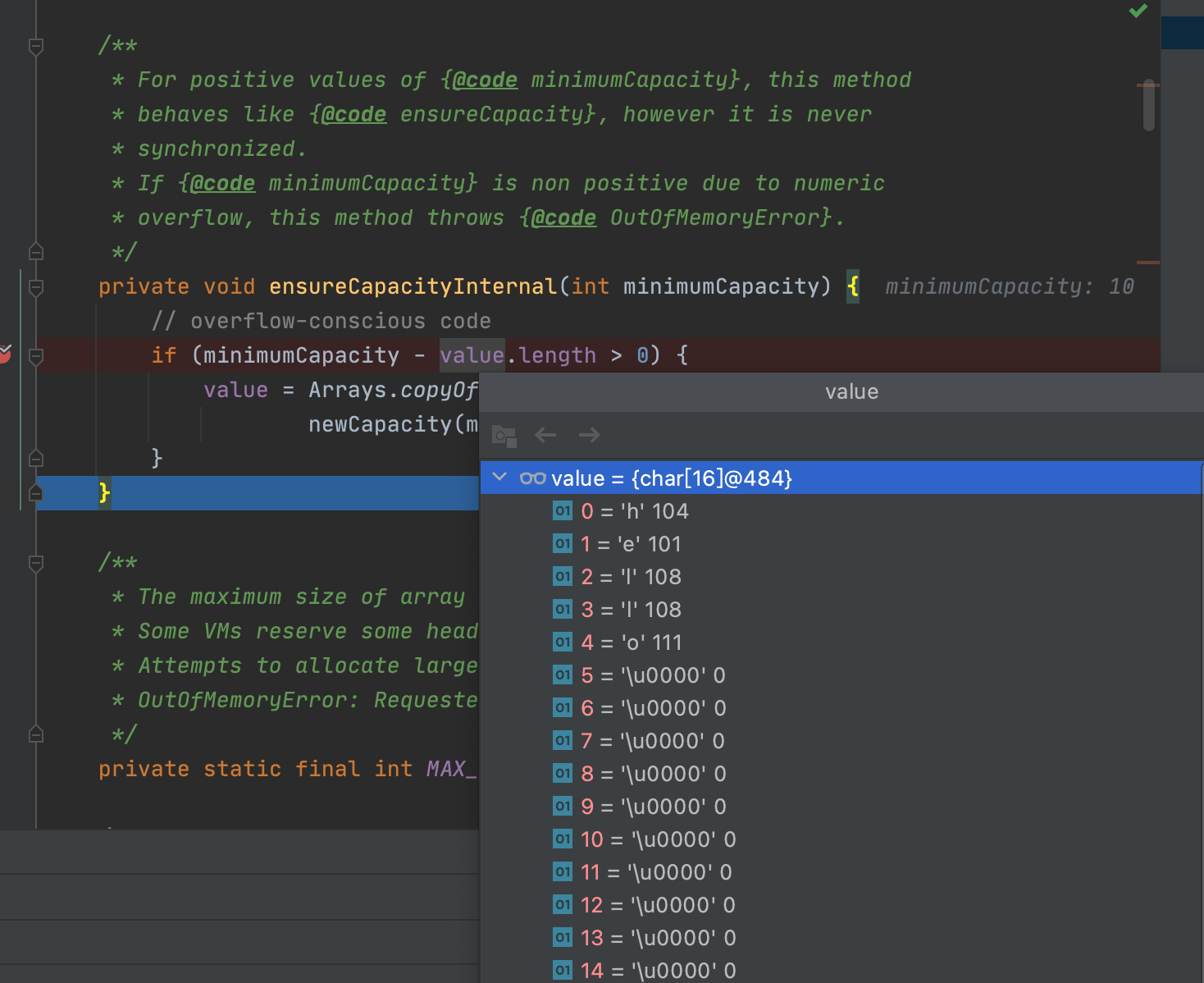
Task: Click the first @code link before minimumCapacity
Action: (x=485, y=80)
